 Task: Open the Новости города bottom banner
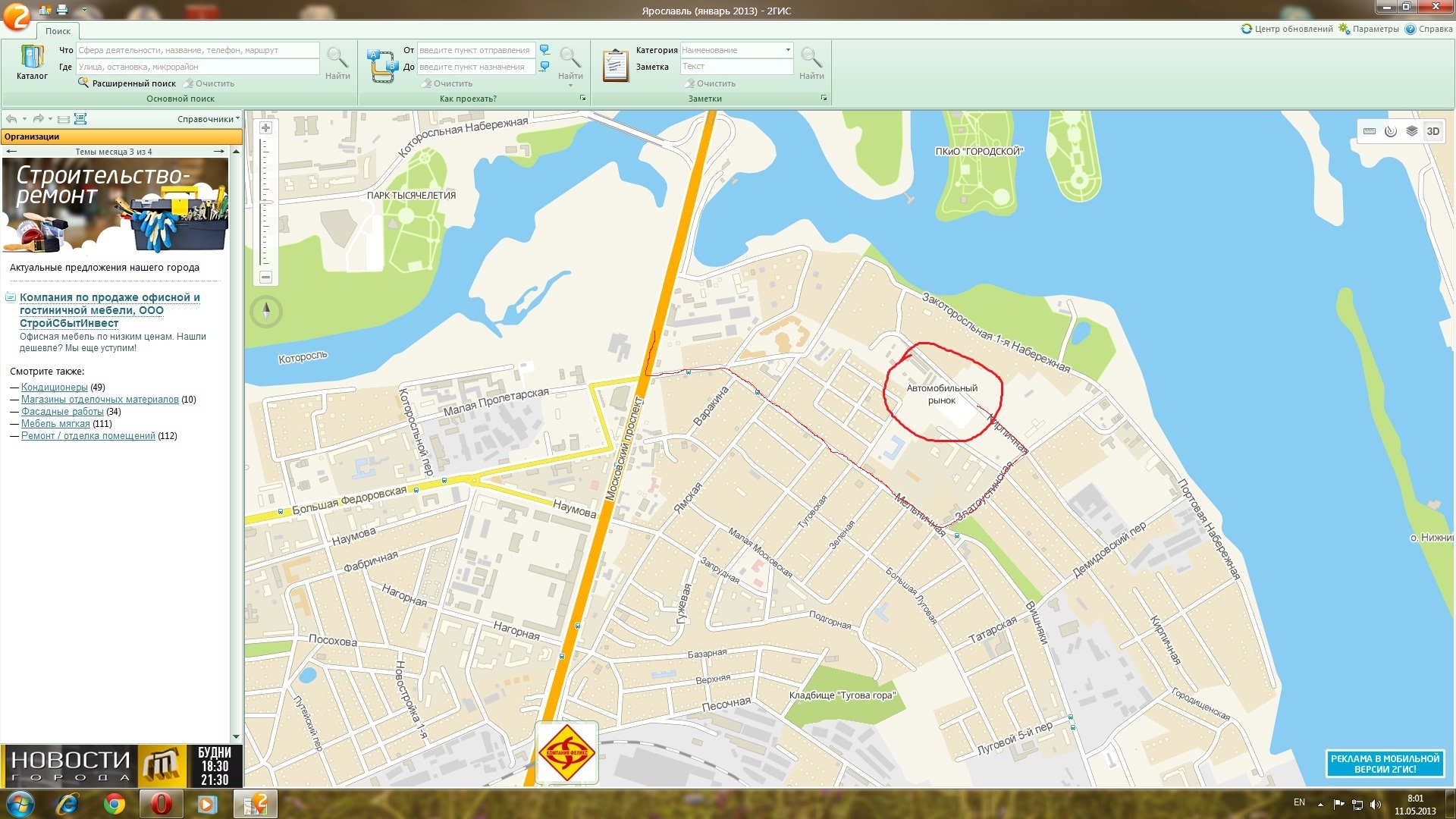click(121, 766)
